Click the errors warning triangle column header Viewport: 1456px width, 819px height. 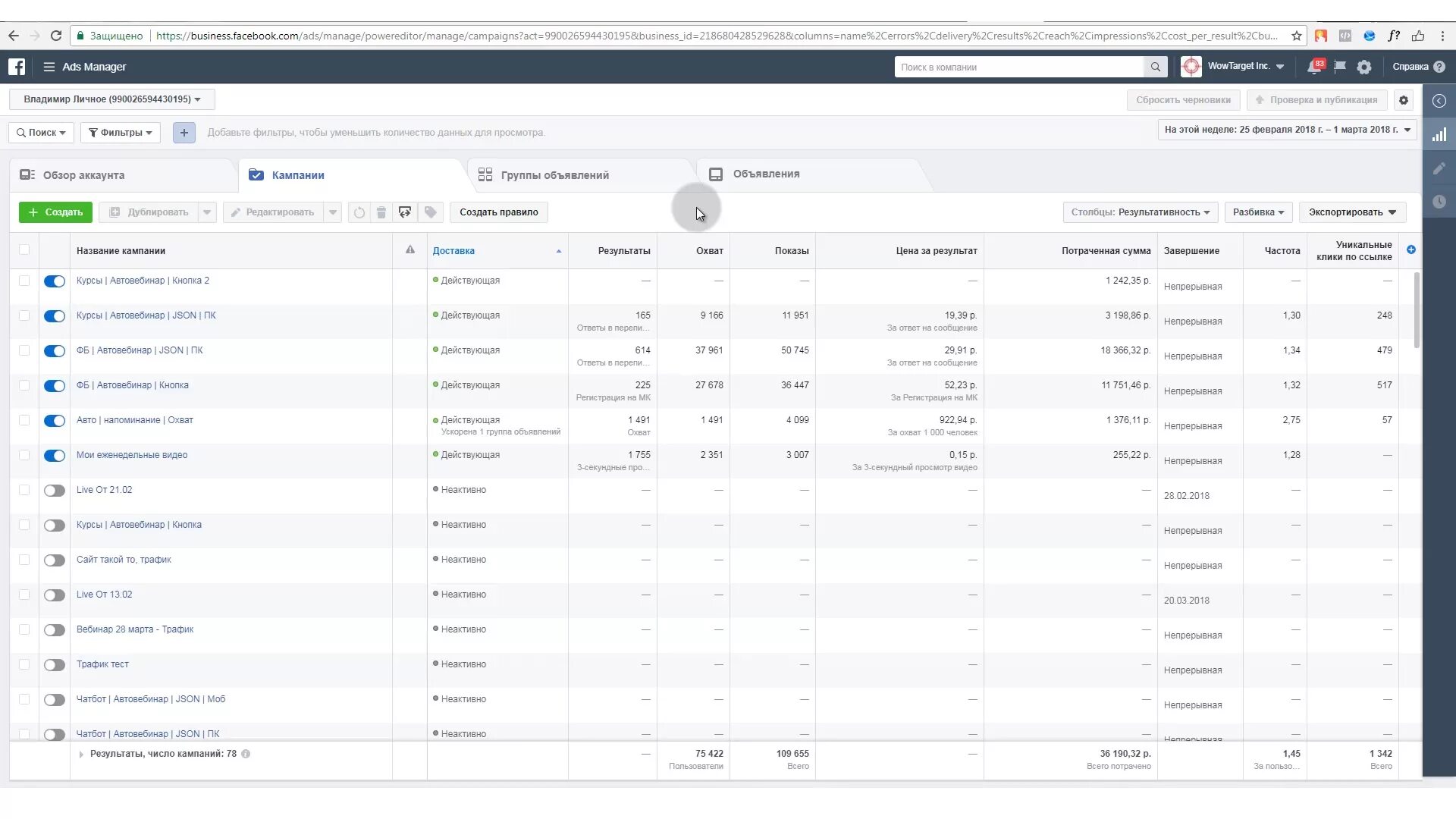pyautogui.click(x=410, y=250)
